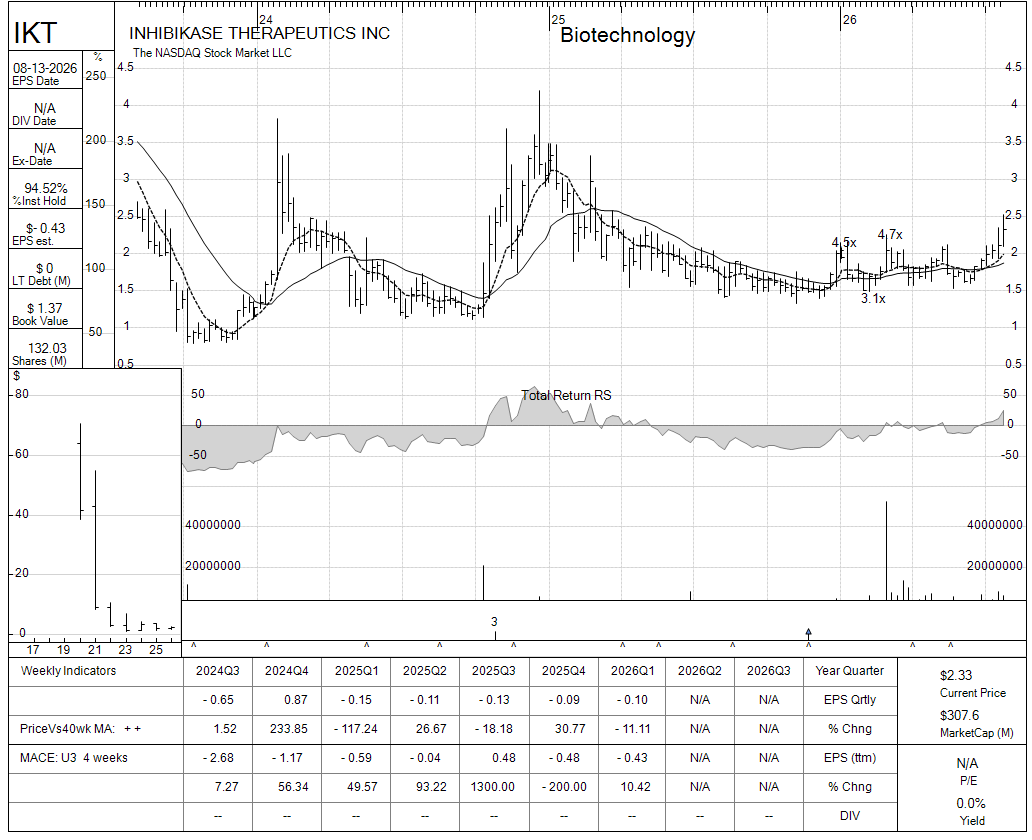Click the 40000000 volume label on the left
1032x840 pixels.
[213, 525]
